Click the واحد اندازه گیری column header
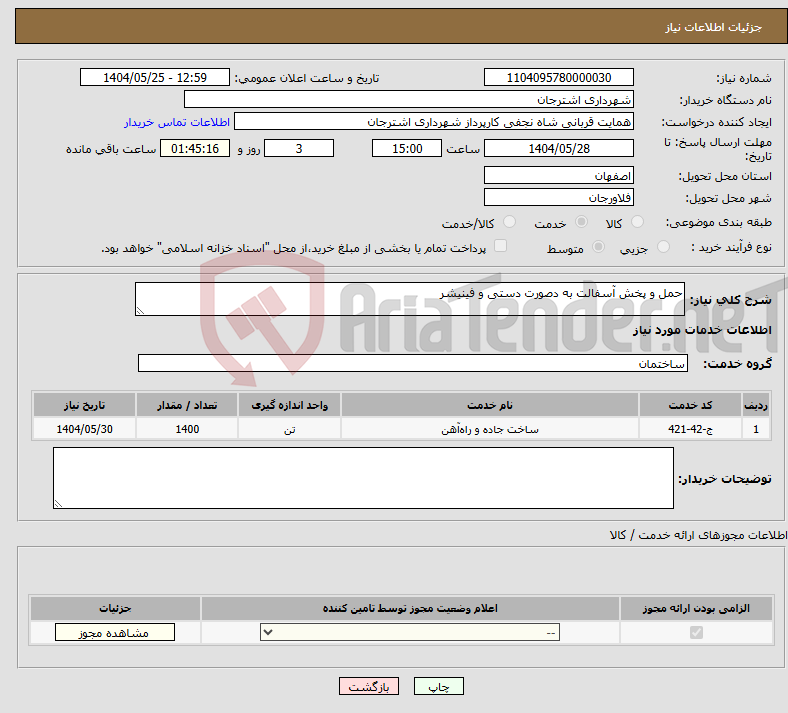Screen dimensions: 788x713 pyautogui.click(x=289, y=405)
